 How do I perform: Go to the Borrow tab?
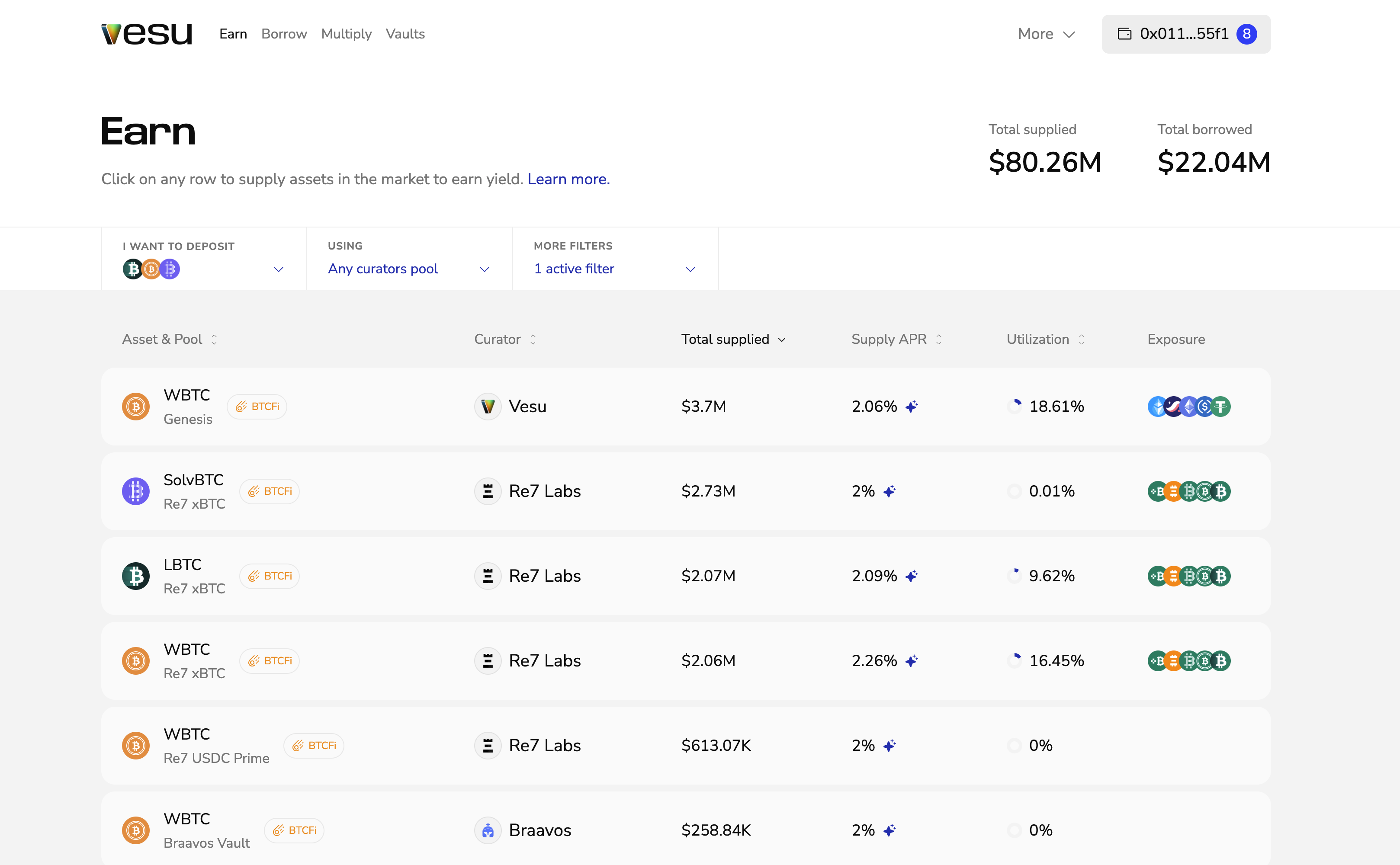[x=284, y=34]
